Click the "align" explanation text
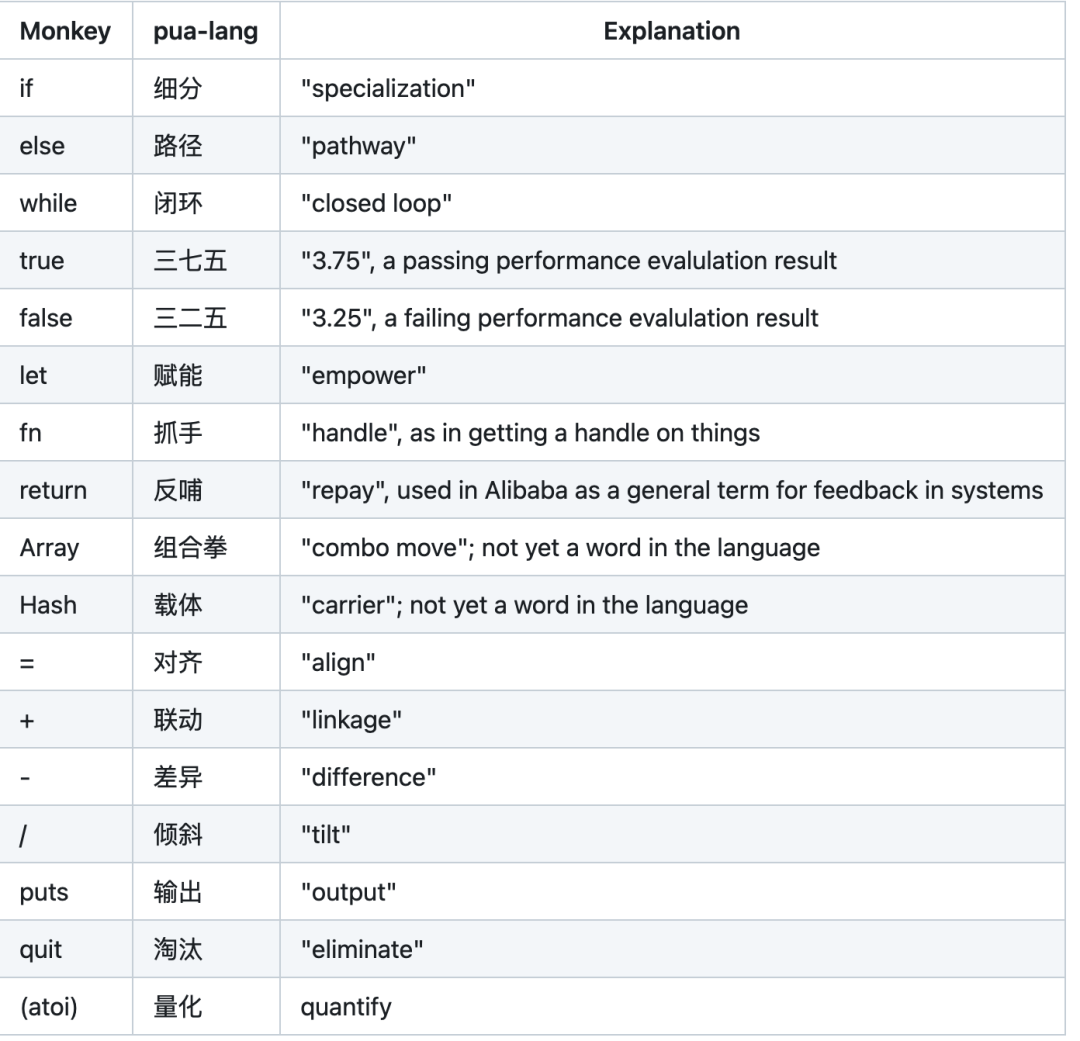1080x1041 pixels. coord(338,663)
